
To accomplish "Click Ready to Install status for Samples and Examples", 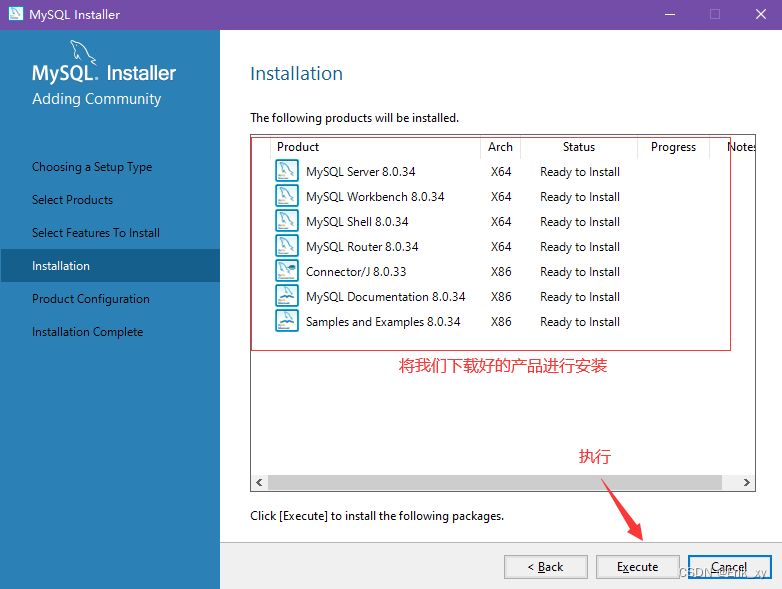I will tap(580, 321).
